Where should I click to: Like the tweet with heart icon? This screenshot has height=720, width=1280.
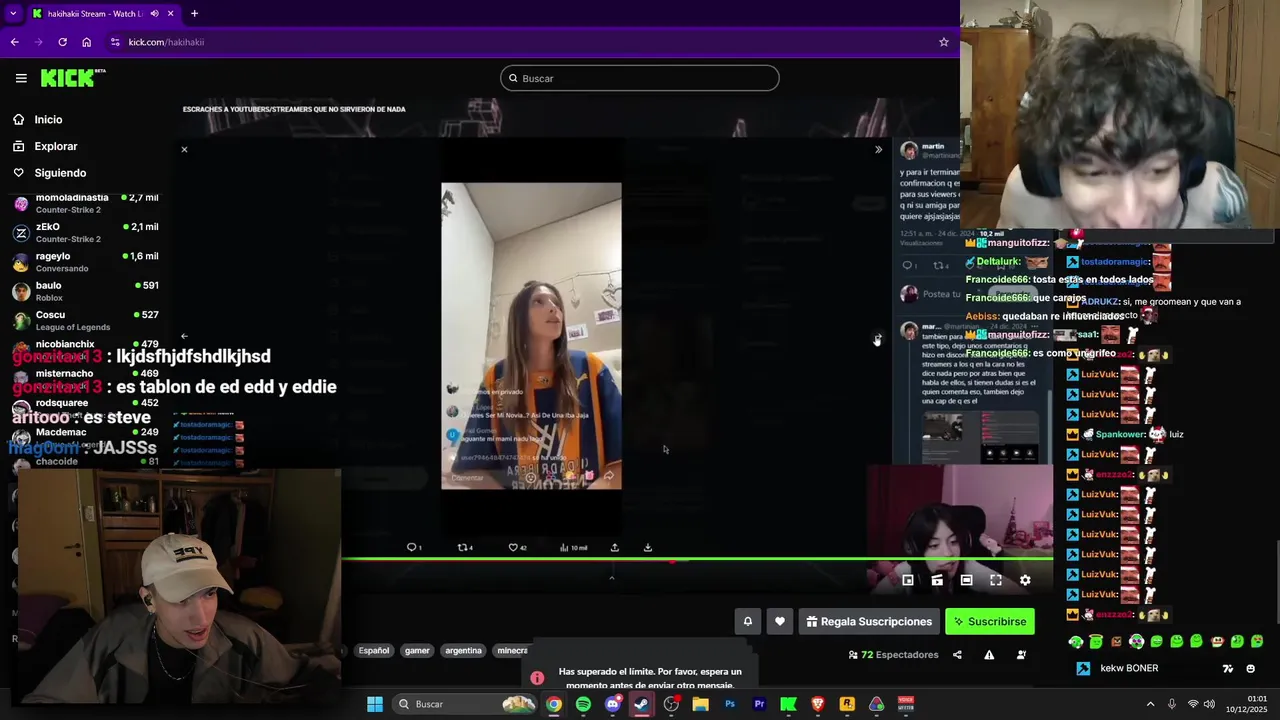(x=513, y=547)
